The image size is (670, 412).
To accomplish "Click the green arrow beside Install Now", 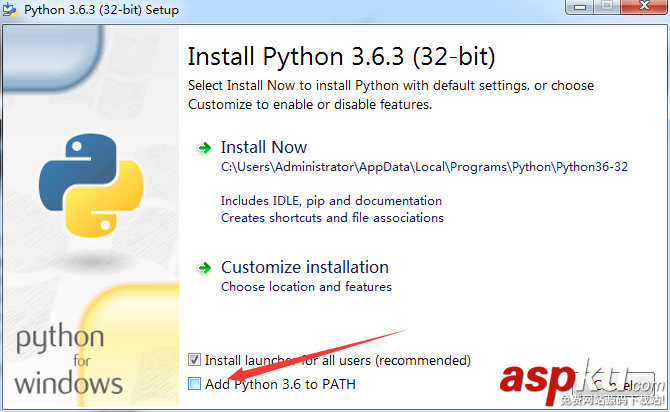I will tap(204, 148).
